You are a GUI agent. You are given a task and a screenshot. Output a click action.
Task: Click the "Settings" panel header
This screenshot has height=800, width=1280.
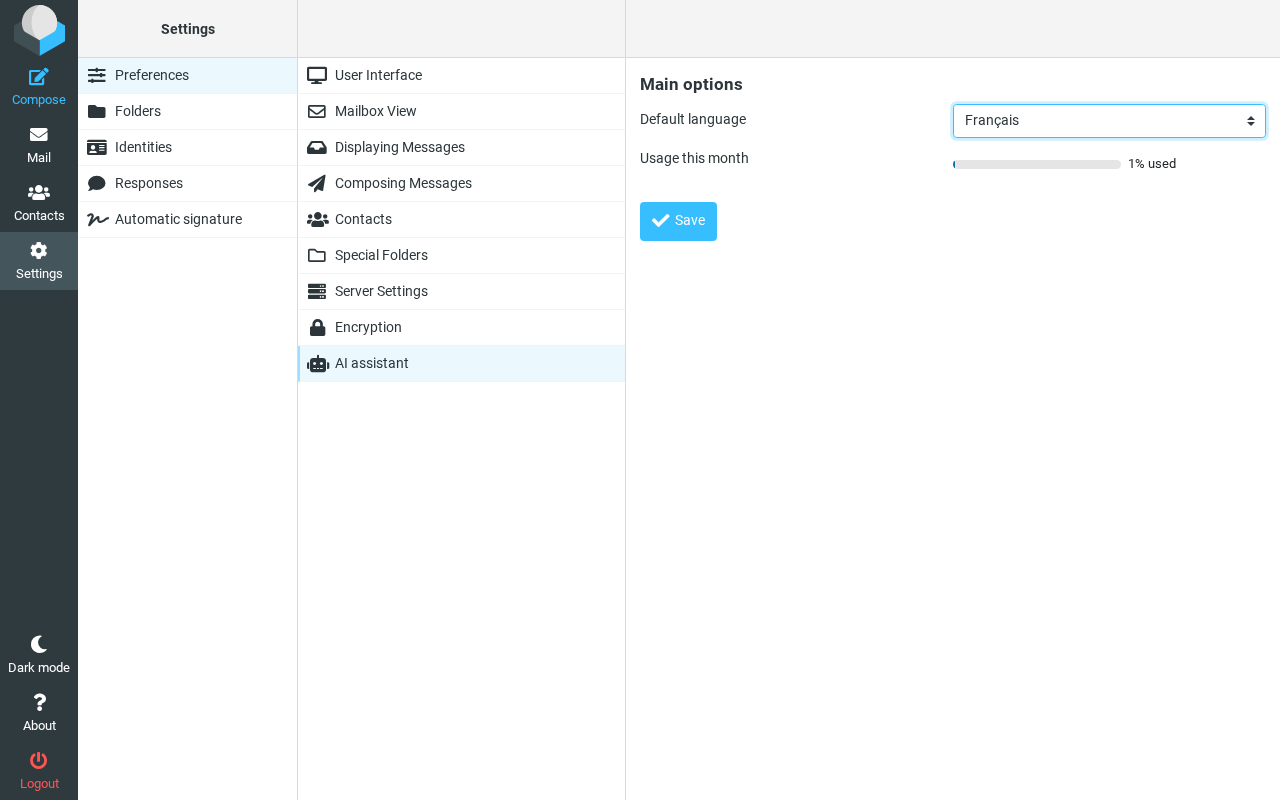[x=188, y=29]
